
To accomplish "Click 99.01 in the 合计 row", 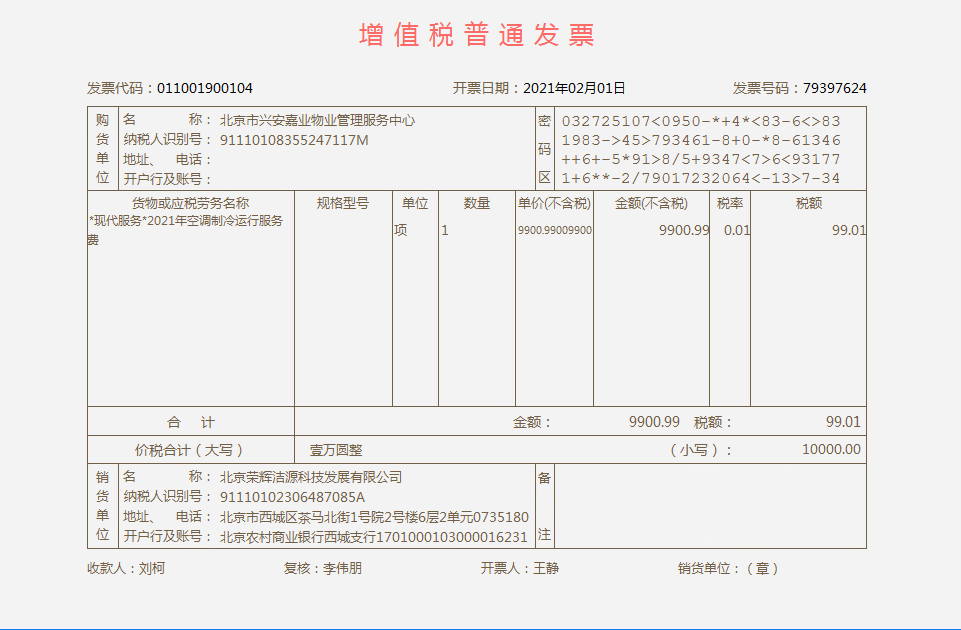I will [843, 422].
